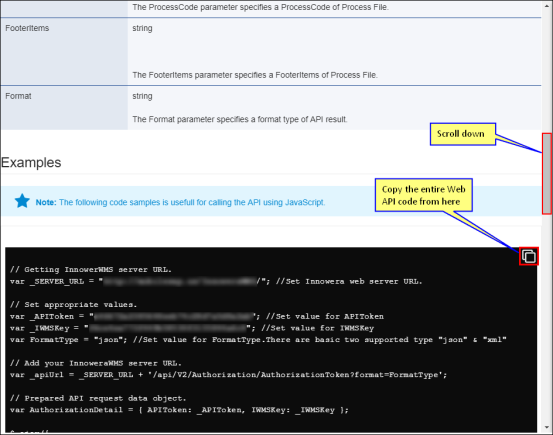Click the 'var AuthorizationDetail' code line

(179, 410)
